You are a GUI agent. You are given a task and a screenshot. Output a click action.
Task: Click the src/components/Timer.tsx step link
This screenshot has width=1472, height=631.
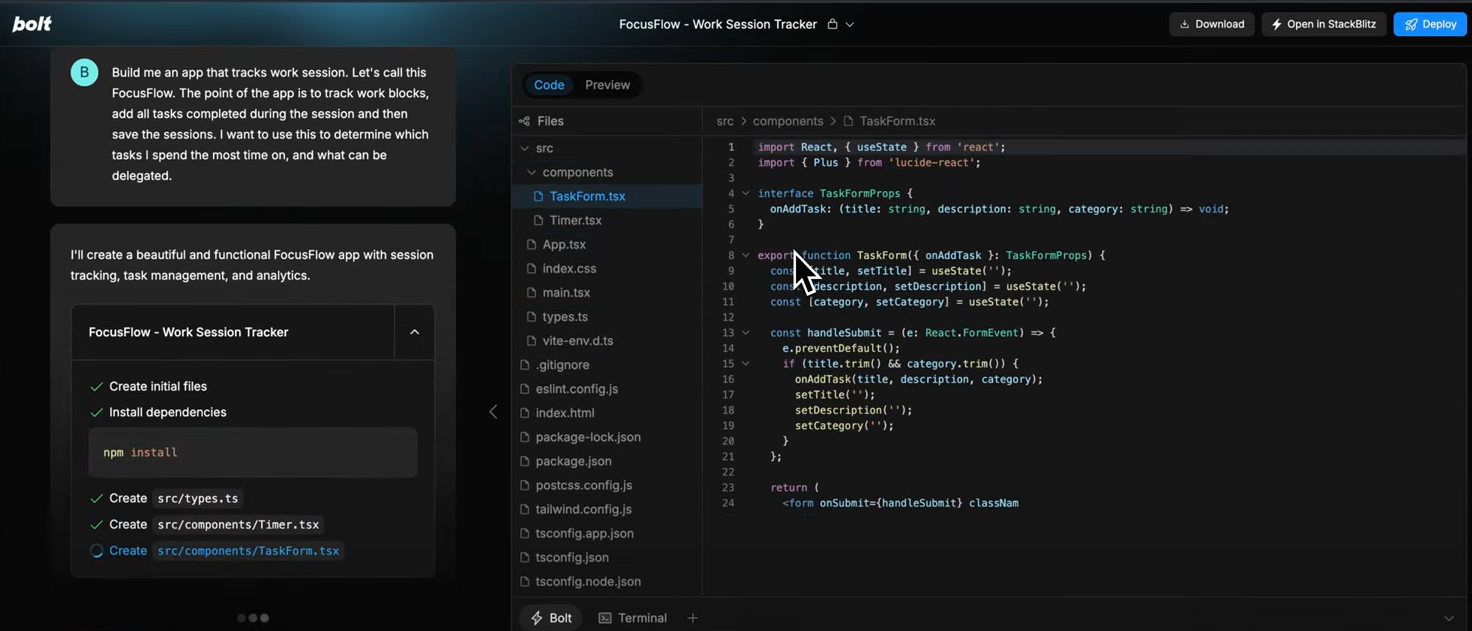(x=238, y=524)
